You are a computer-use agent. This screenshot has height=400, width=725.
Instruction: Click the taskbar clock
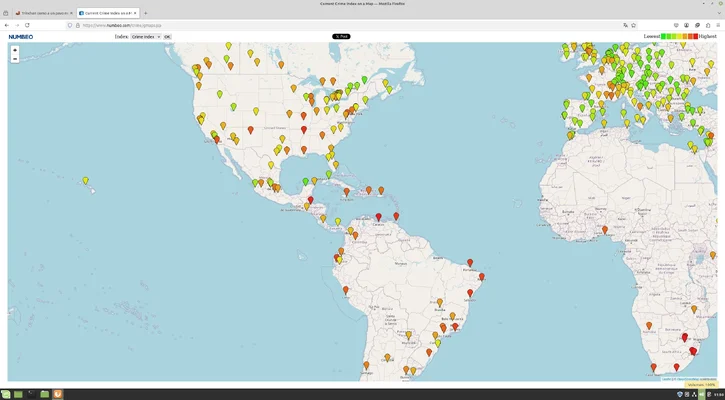point(718,394)
